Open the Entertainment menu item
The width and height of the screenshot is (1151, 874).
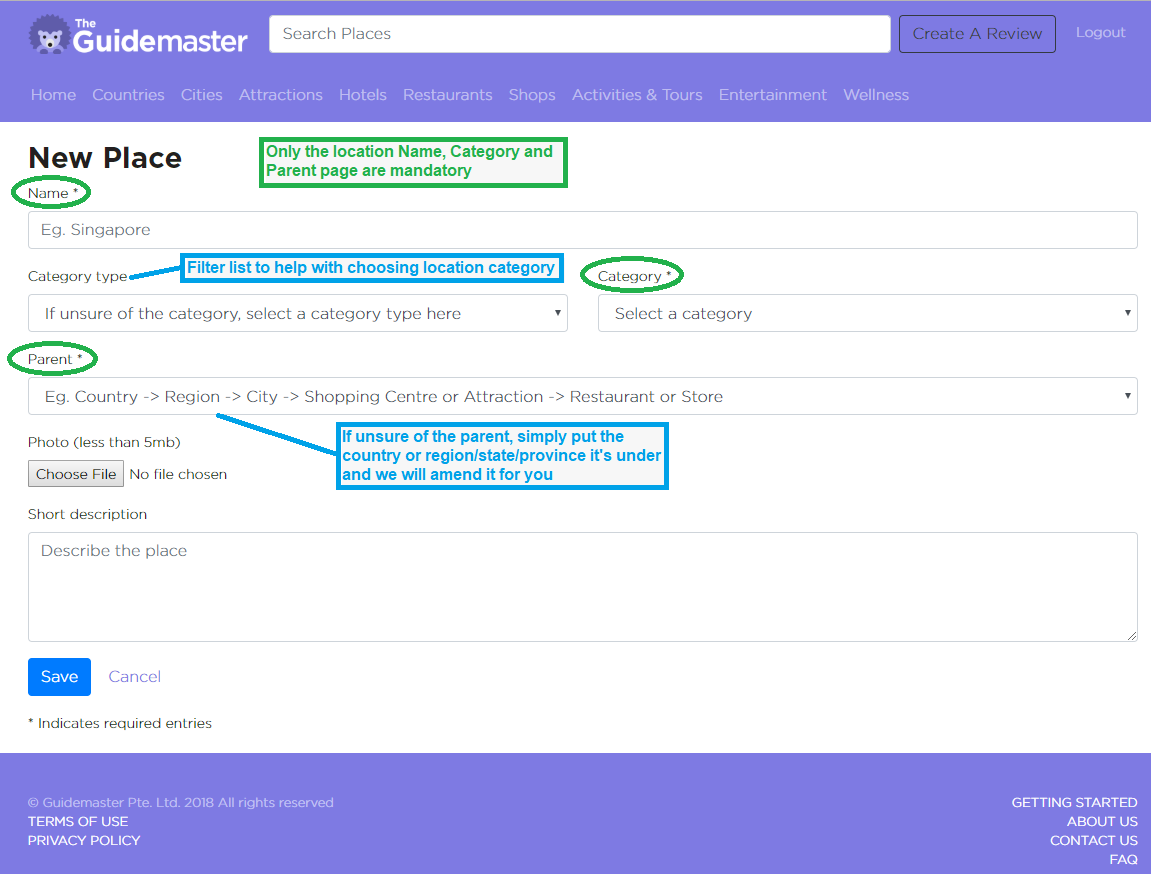(772, 95)
